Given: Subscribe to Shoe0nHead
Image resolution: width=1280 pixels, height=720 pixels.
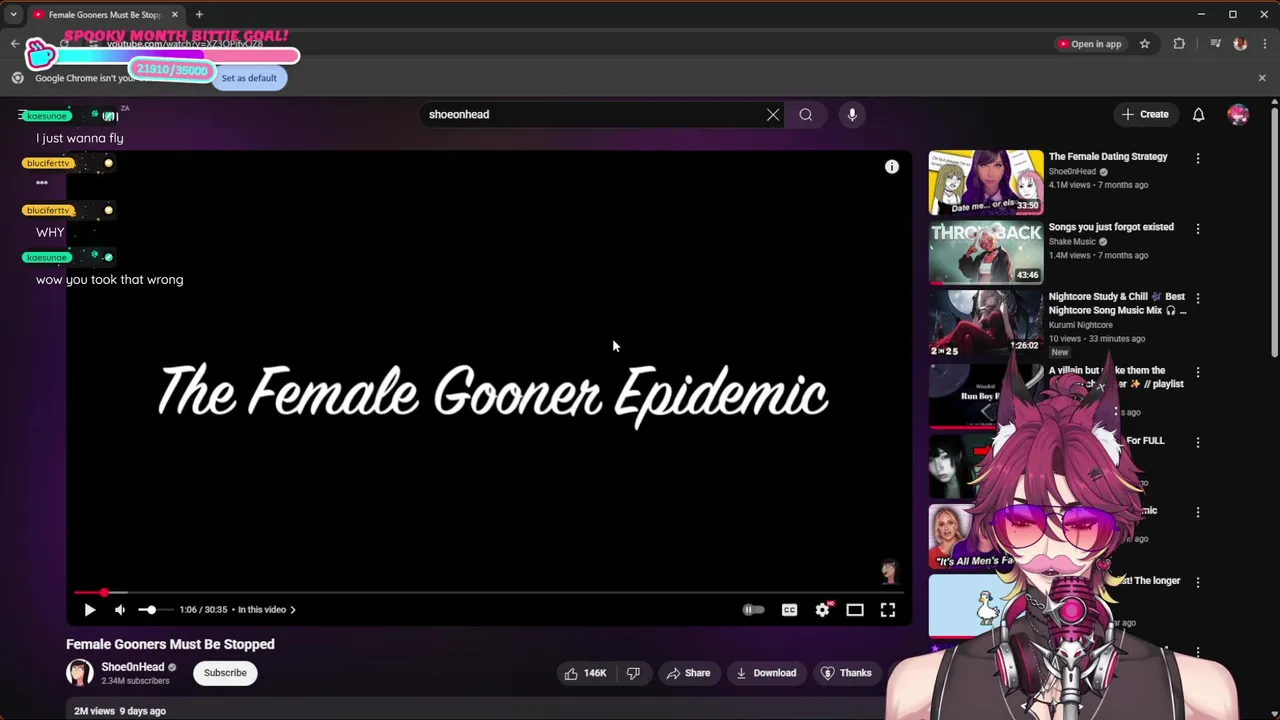Looking at the screenshot, I should (225, 673).
